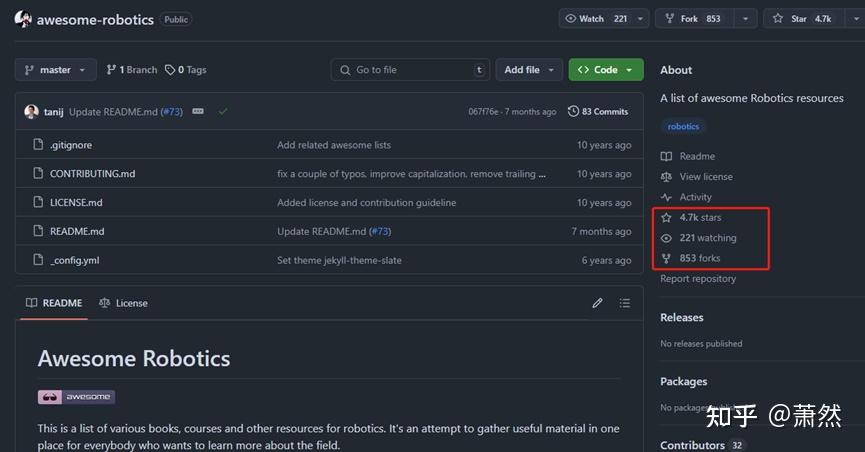This screenshot has height=452, width=865.
Task: Click the tanij author avatar
Action: click(x=32, y=112)
